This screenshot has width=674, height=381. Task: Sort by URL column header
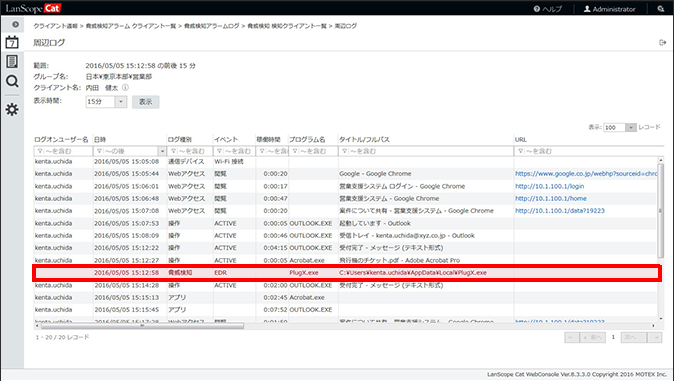521,139
